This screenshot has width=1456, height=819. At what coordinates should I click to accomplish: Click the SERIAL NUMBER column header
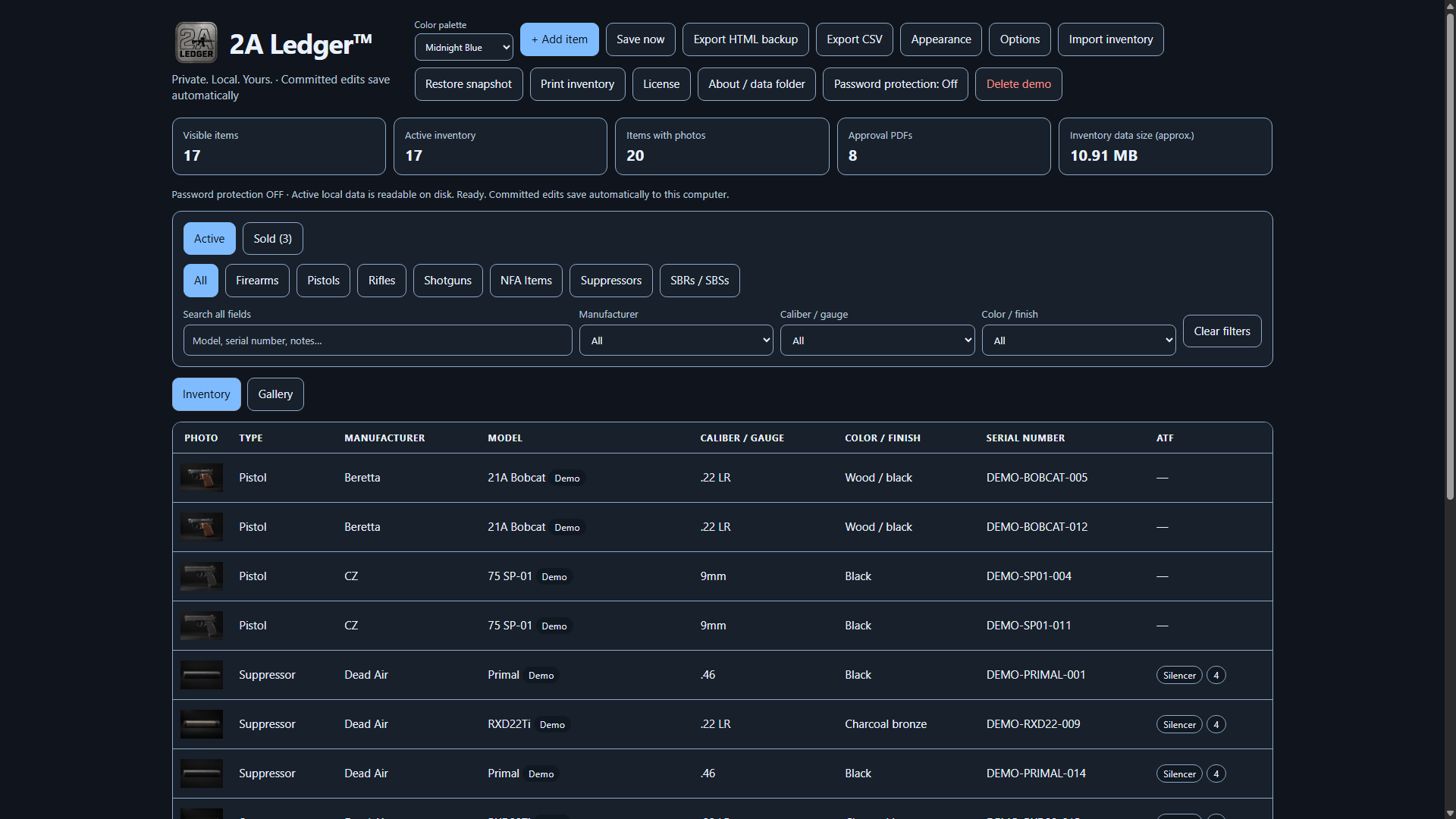[1025, 438]
